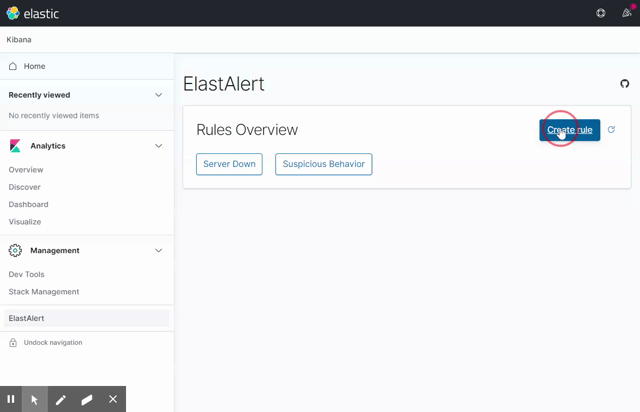Close the recording annotation toolbar
The width and height of the screenshot is (640, 412).
point(113,399)
